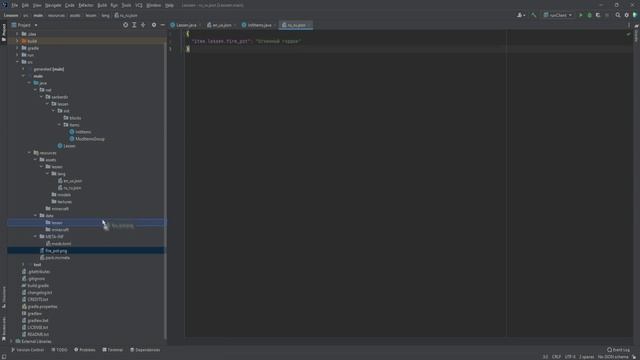Open inspections checkmark widget in editor

pyautogui.click(x=628, y=34)
